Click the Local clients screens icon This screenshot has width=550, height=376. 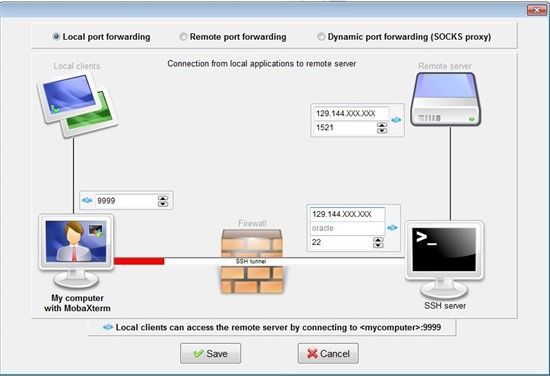(x=78, y=104)
